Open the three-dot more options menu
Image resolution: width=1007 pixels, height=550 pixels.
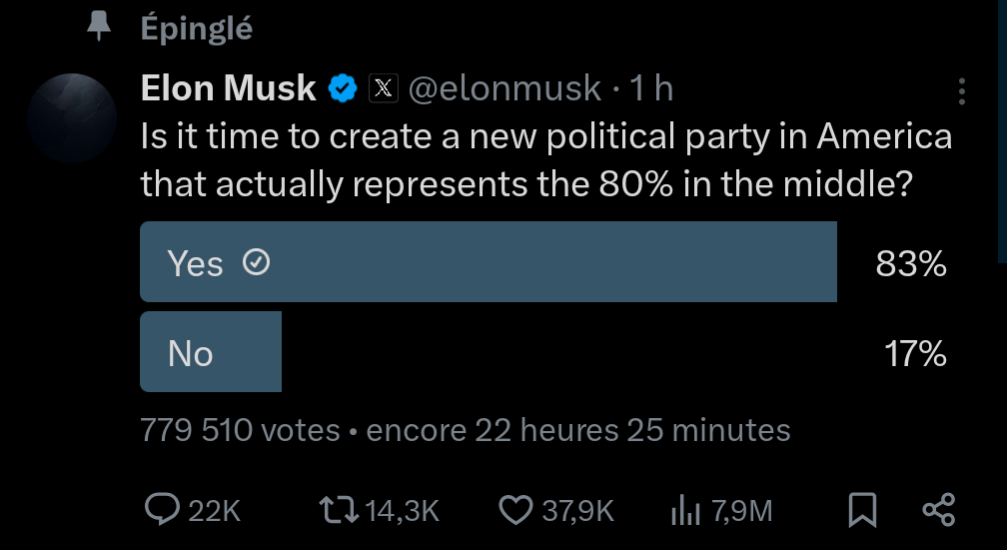pyautogui.click(x=961, y=92)
